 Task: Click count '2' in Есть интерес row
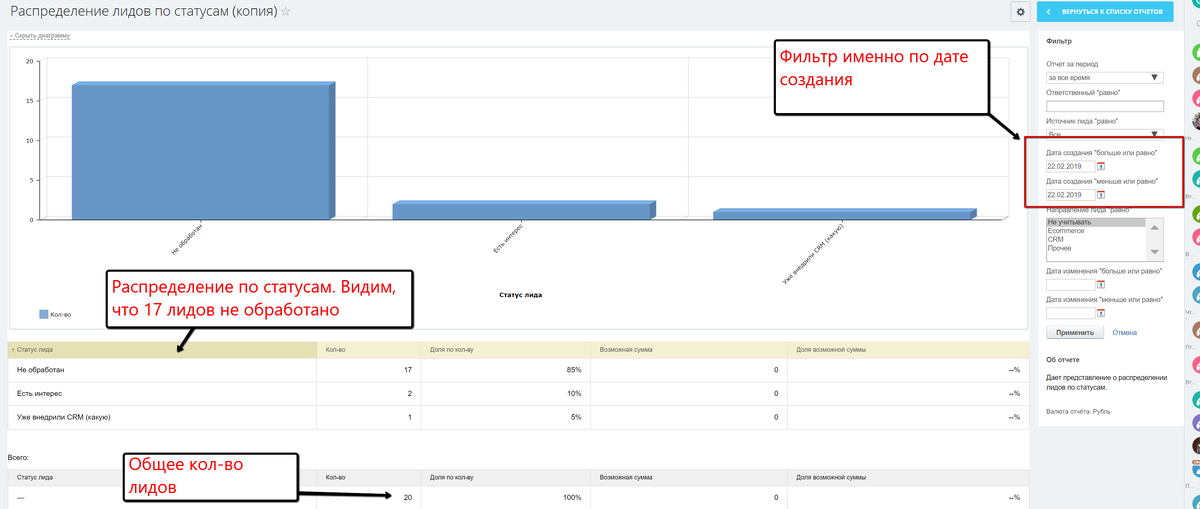tap(409, 394)
